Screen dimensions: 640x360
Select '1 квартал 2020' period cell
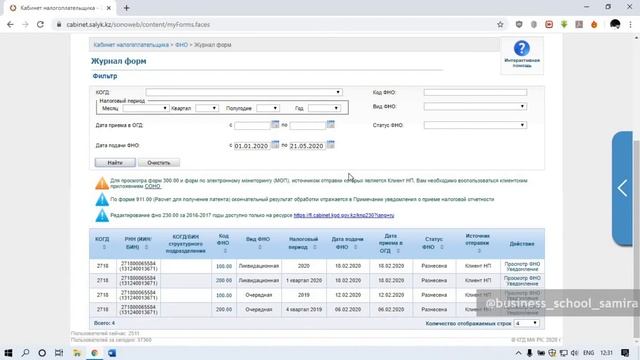tap(304, 280)
